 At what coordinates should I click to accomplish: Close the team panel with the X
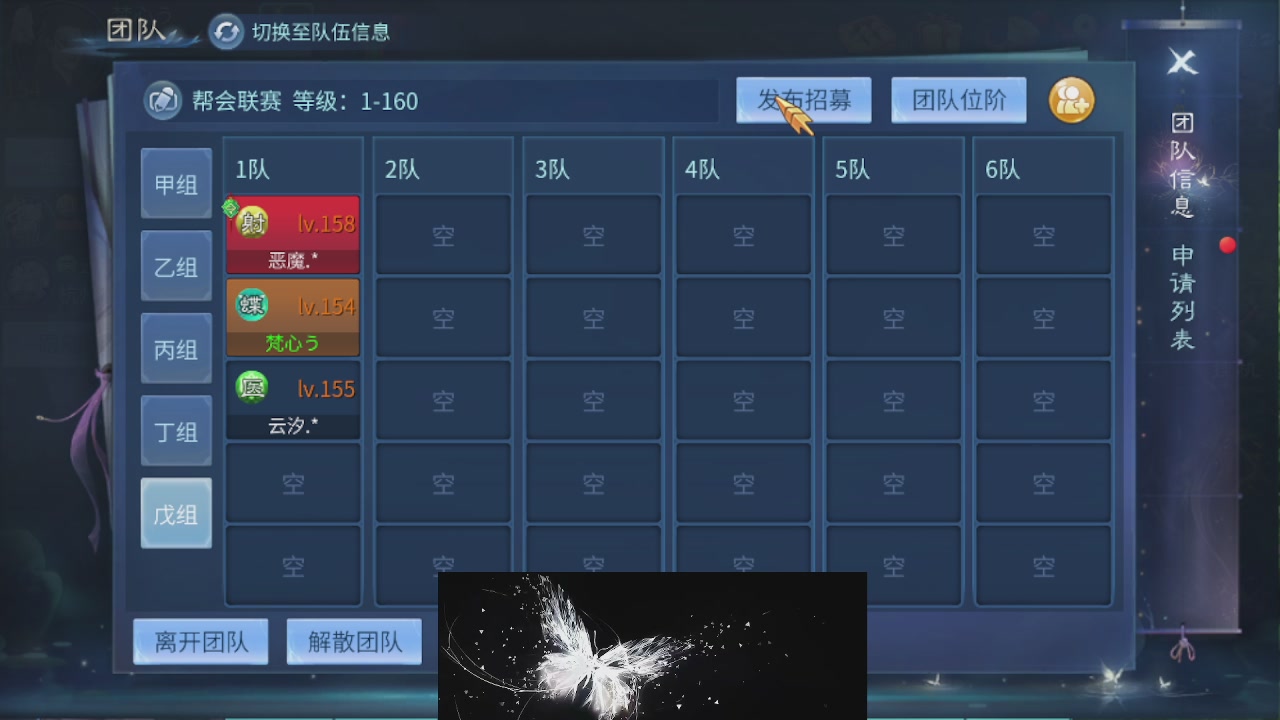pyautogui.click(x=1182, y=62)
